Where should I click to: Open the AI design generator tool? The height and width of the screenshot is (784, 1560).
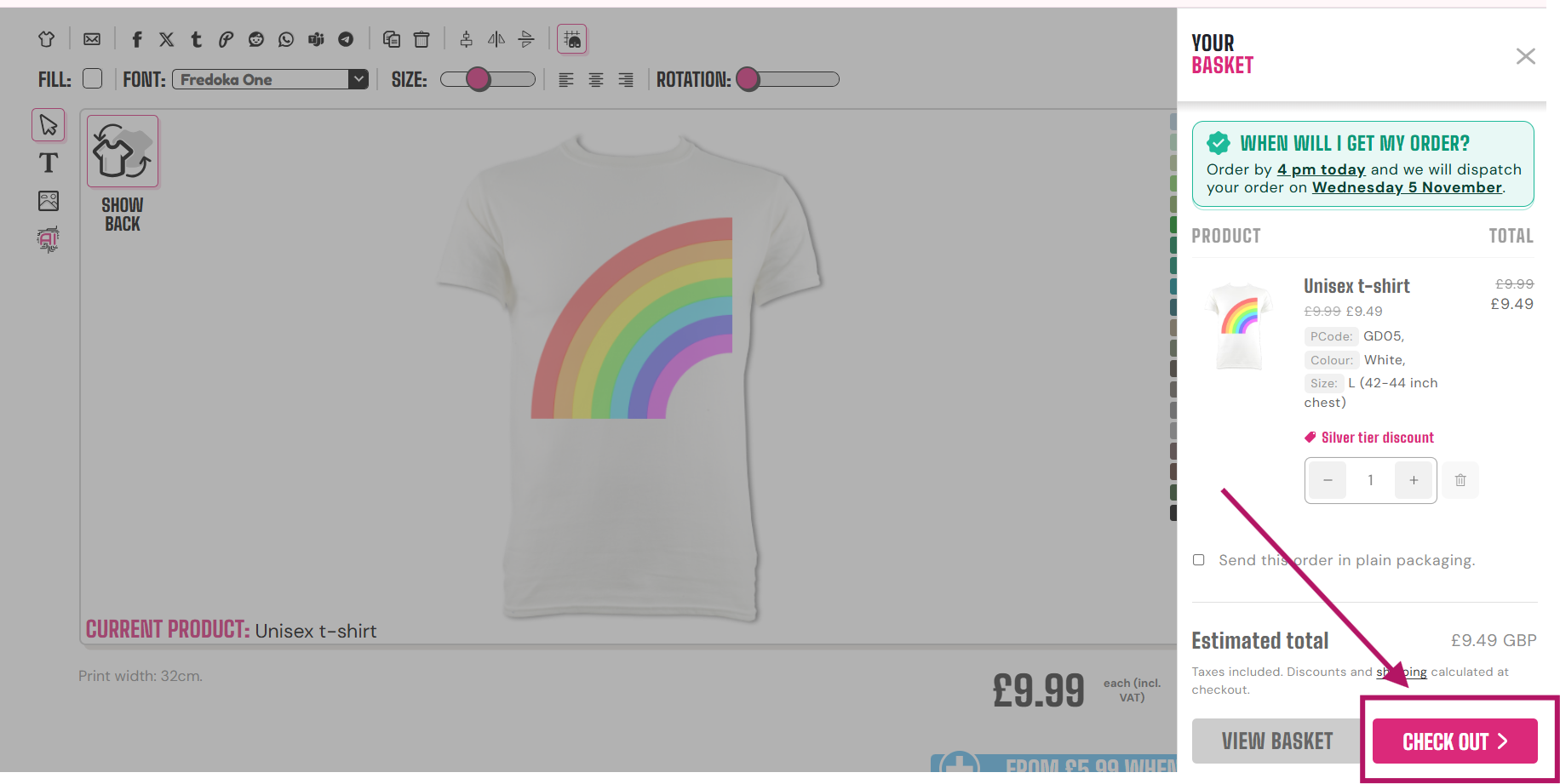pyautogui.click(x=49, y=239)
